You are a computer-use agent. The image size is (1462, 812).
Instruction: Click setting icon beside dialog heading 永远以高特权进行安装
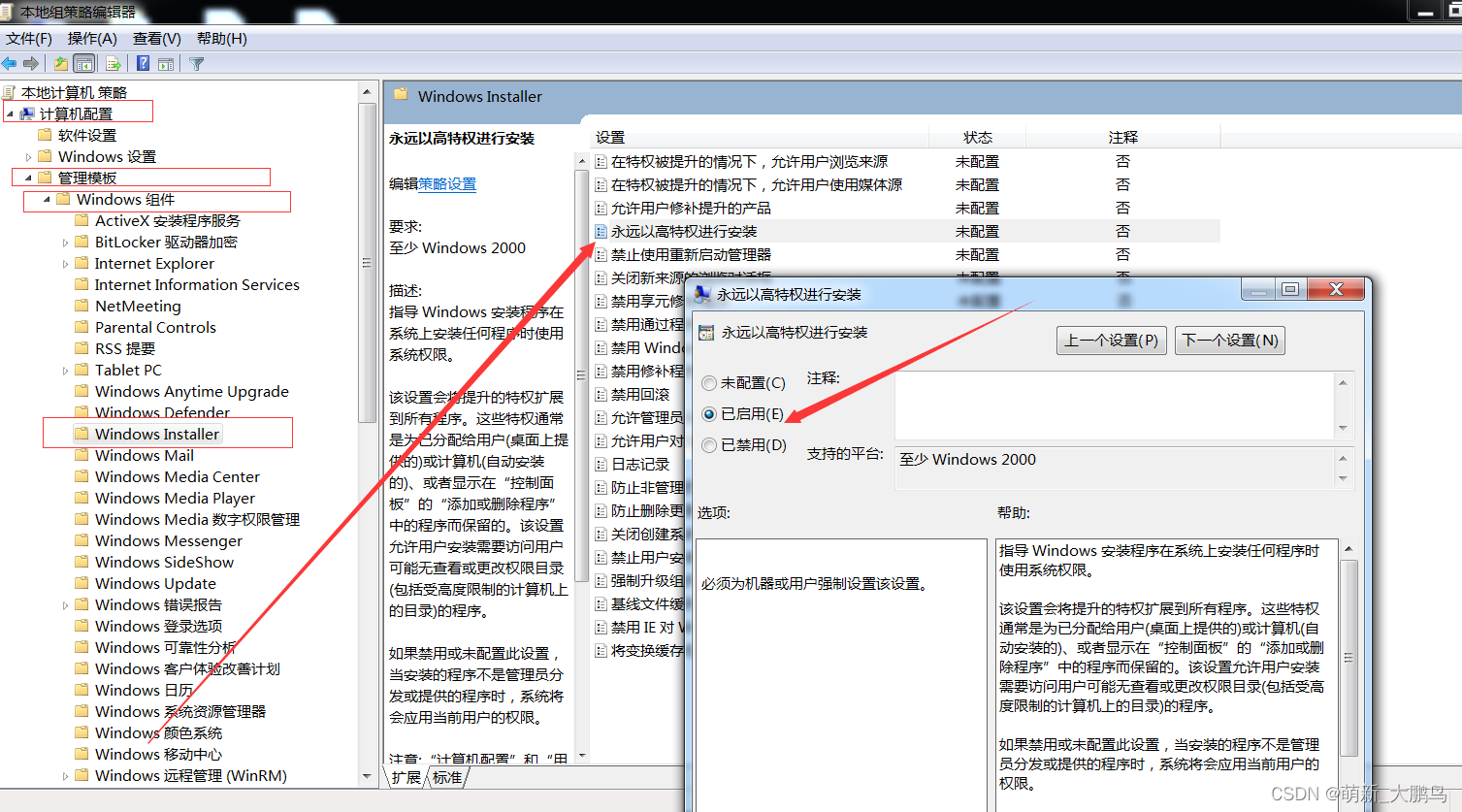coord(706,333)
